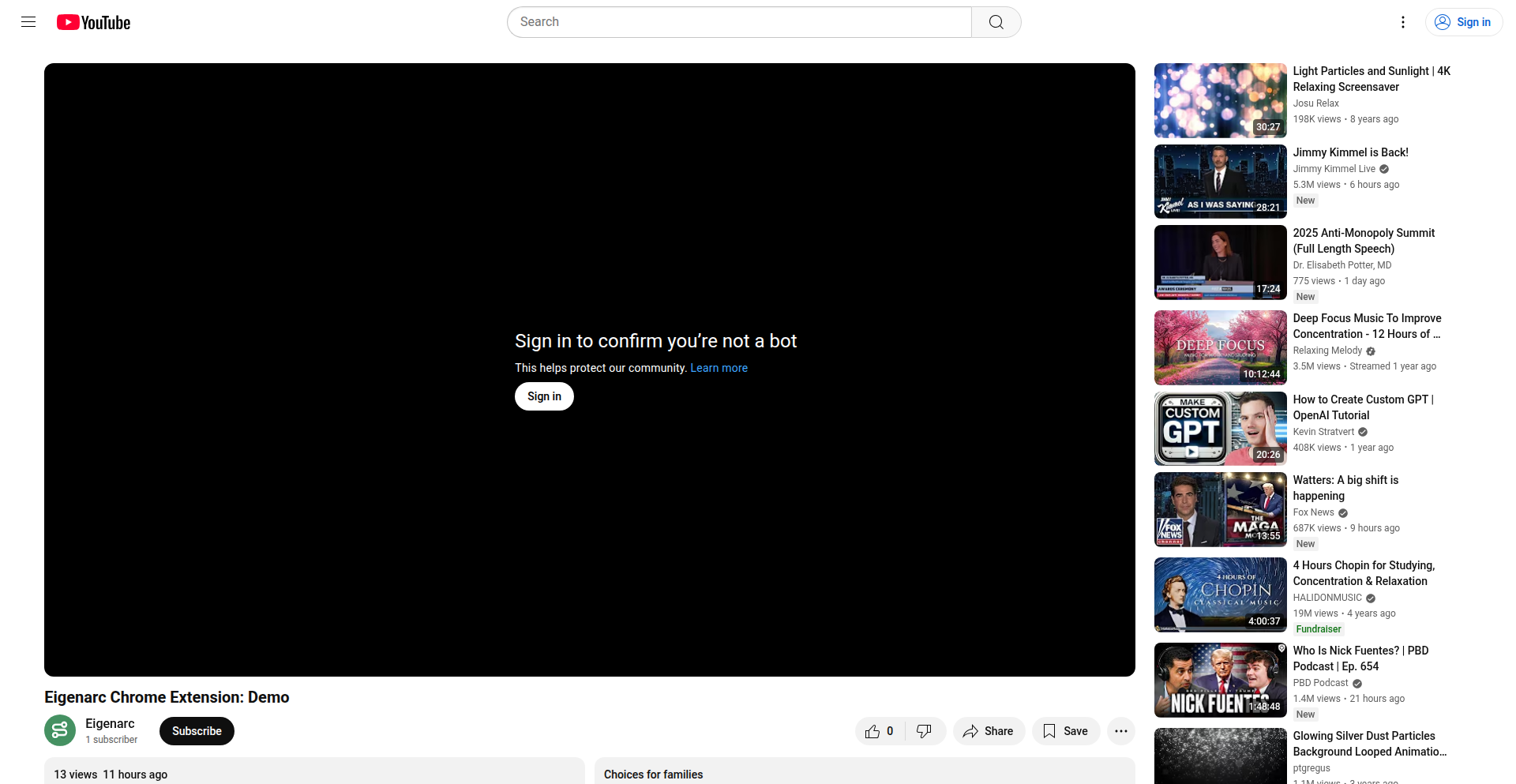This screenshot has height=784, width=1516.
Task: Click the verified badge beside Jimmy Kimmel Live
Action: (1384, 170)
